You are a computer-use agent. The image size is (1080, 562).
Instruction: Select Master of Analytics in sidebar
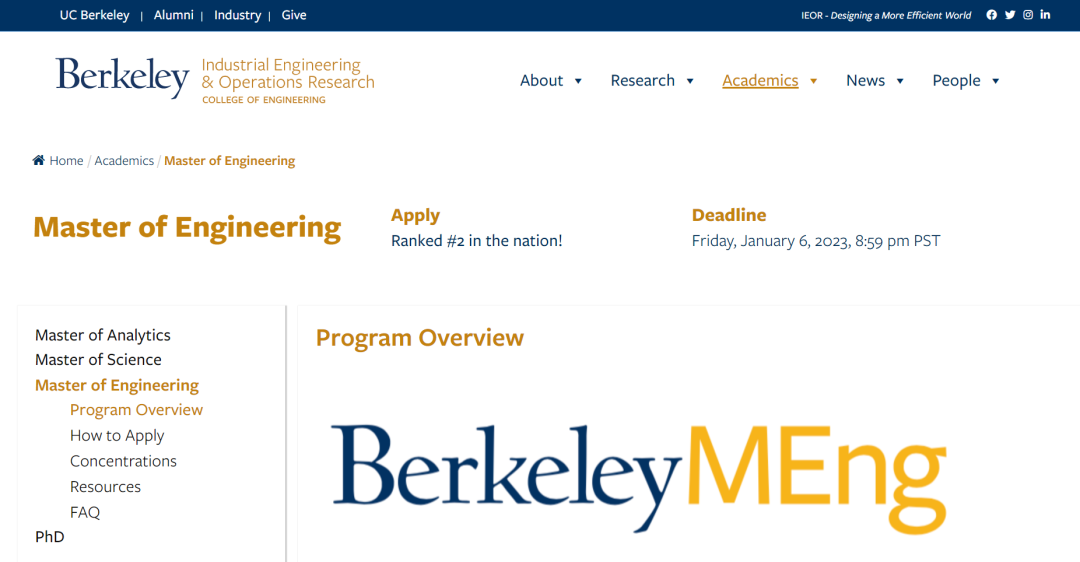click(x=103, y=335)
